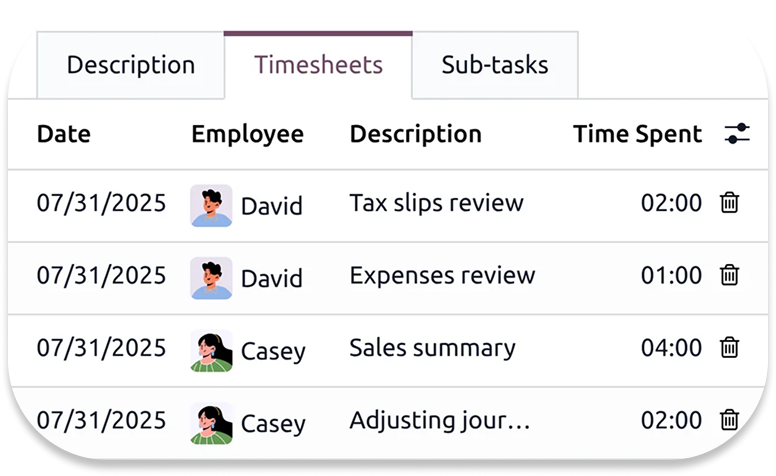This screenshot has height=476, width=776.
Task: Sort by the Employee column header
Action: pyautogui.click(x=247, y=134)
